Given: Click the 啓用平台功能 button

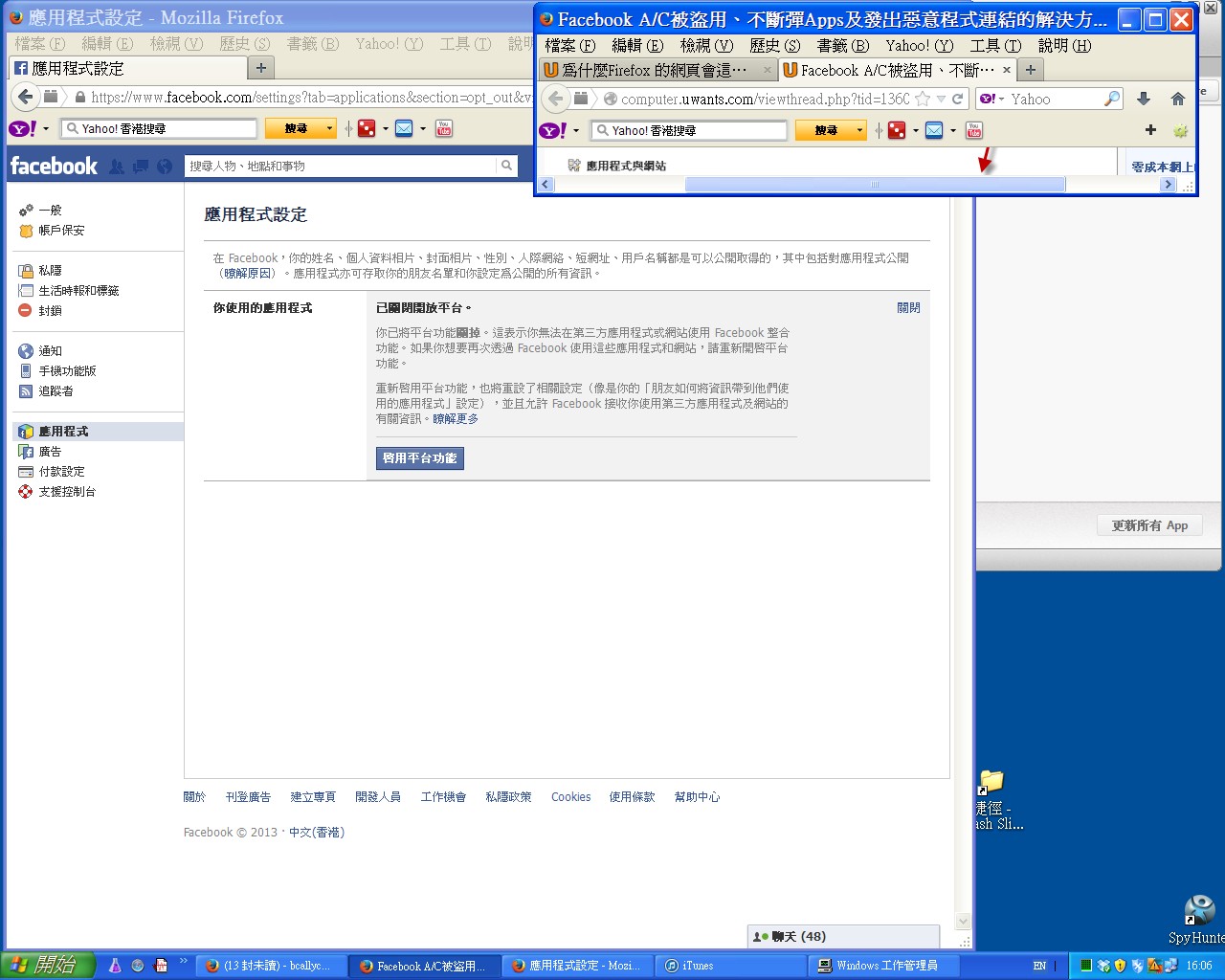Looking at the screenshot, I should (420, 458).
